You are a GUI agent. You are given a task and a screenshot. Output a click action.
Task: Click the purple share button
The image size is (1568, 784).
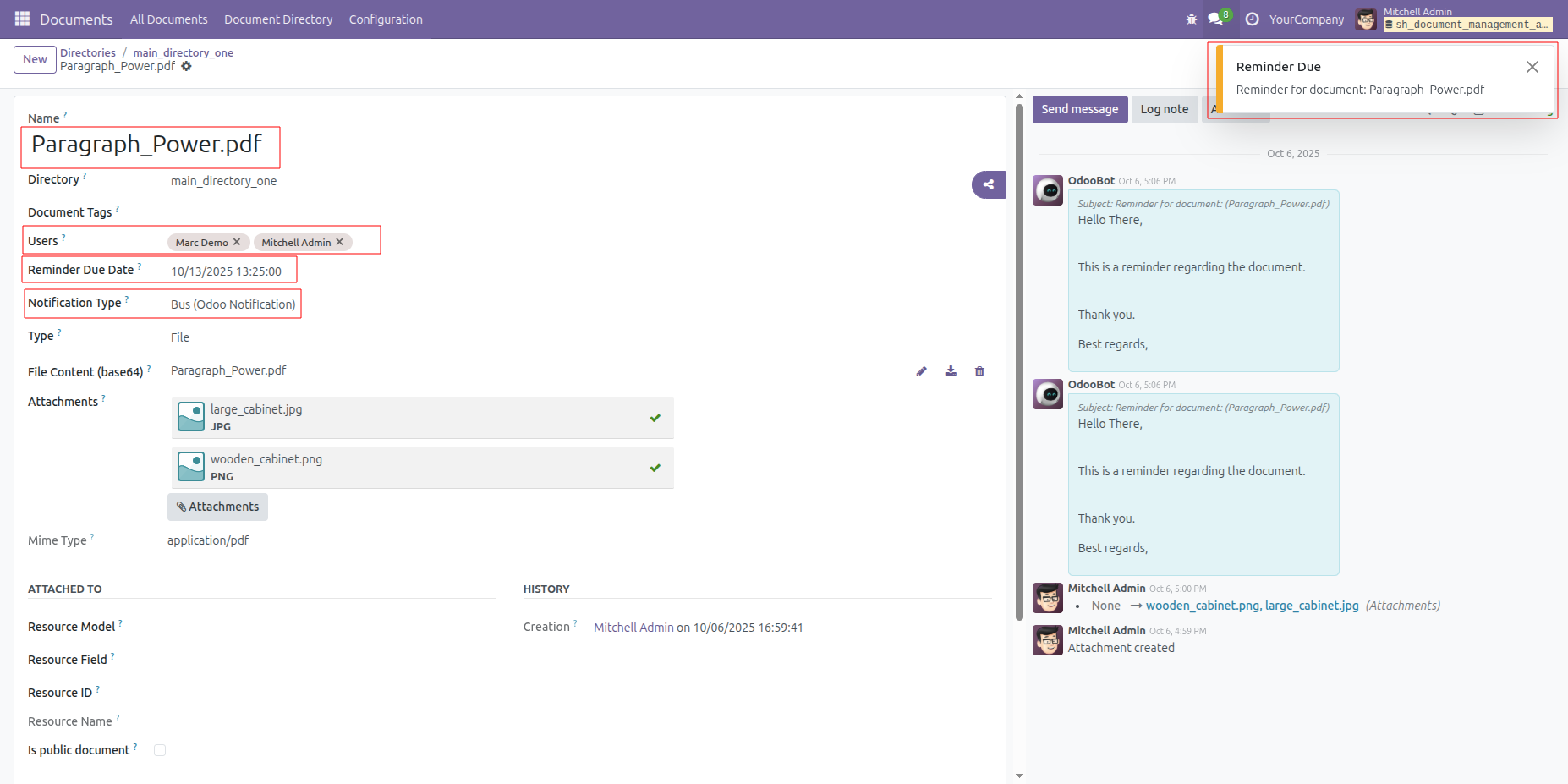(x=989, y=184)
